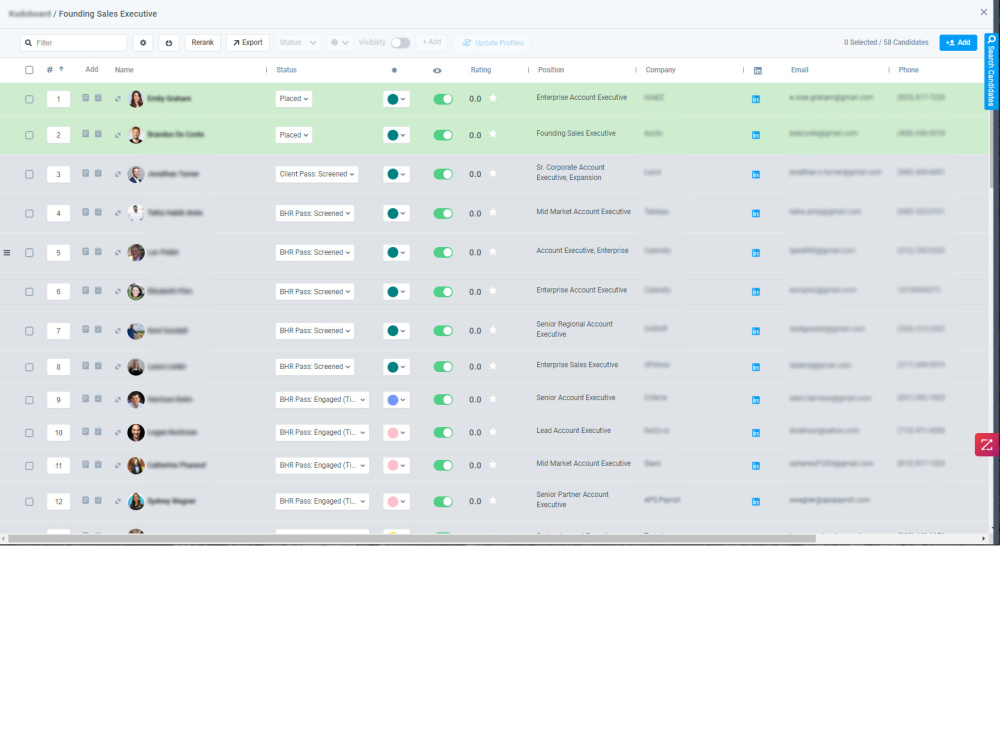Toggle the toolbar Visibility switch
This screenshot has height=750, width=1000.
(x=401, y=43)
